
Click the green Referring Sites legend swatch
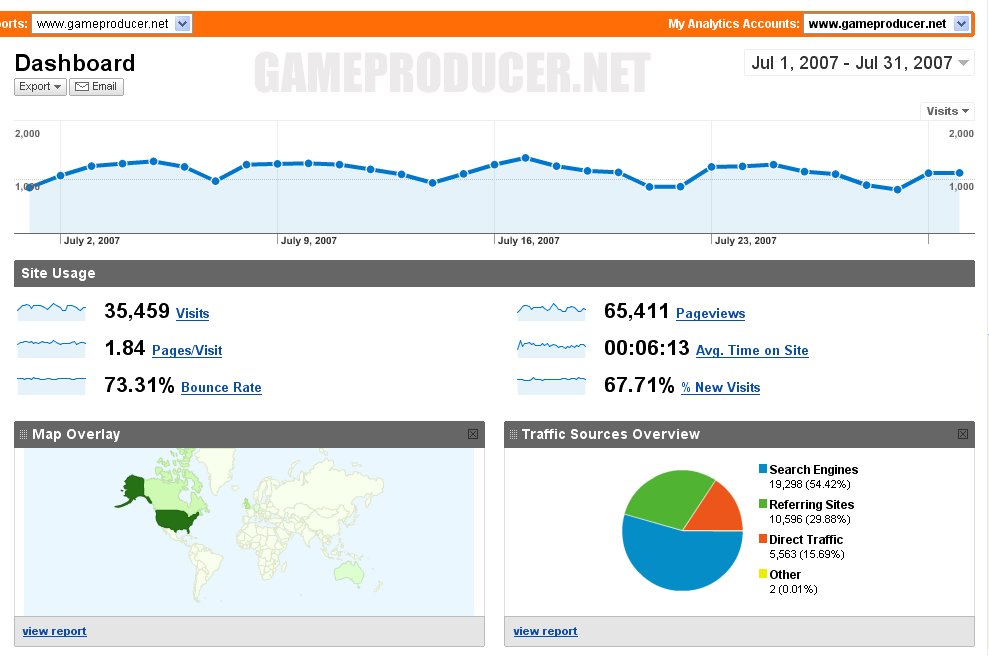point(763,503)
